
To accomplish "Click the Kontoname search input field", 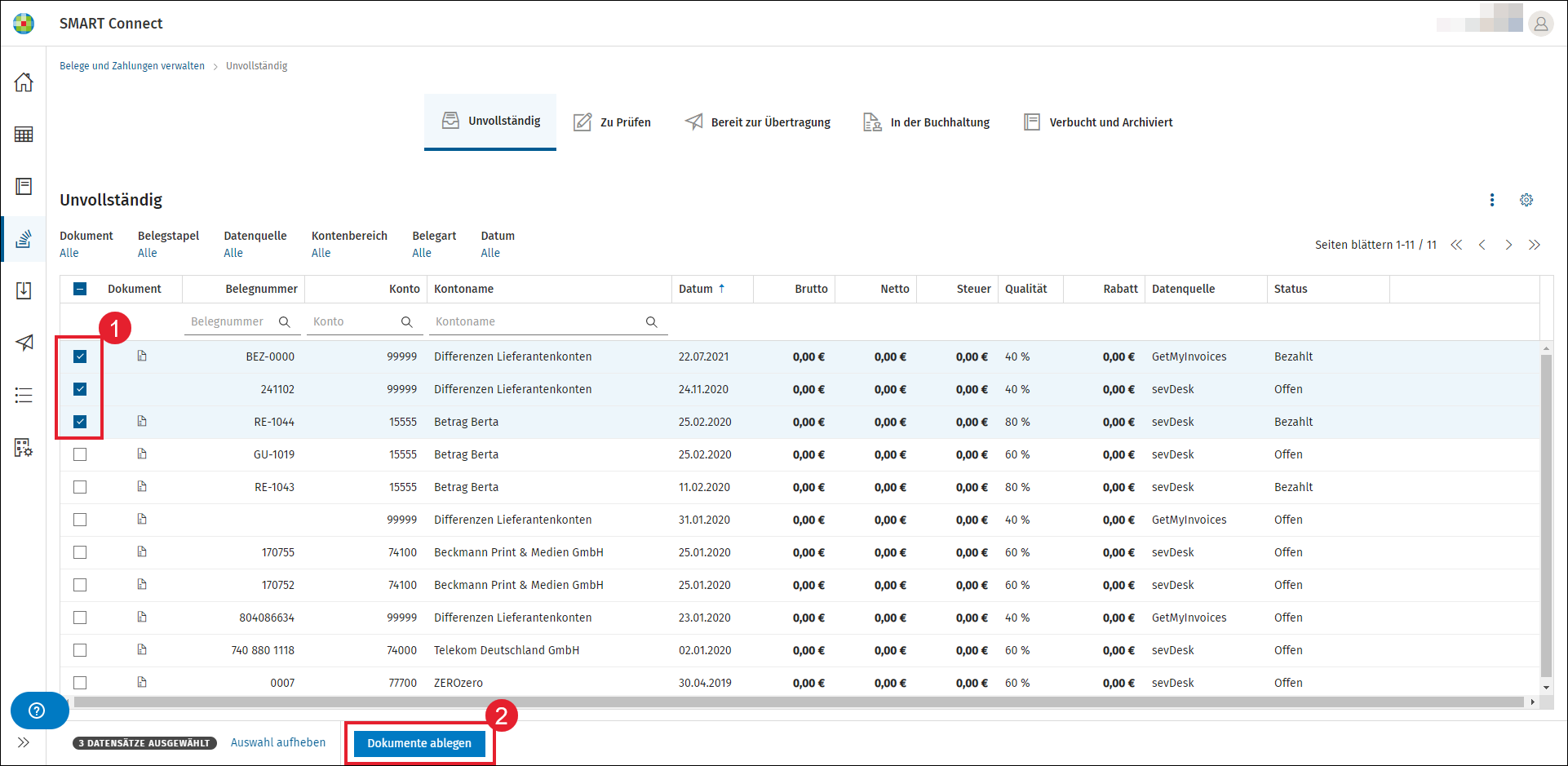I will (548, 321).
